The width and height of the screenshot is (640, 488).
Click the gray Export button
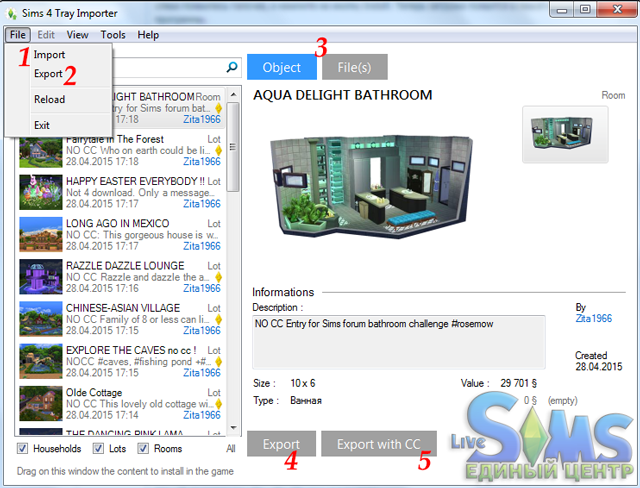click(x=281, y=444)
